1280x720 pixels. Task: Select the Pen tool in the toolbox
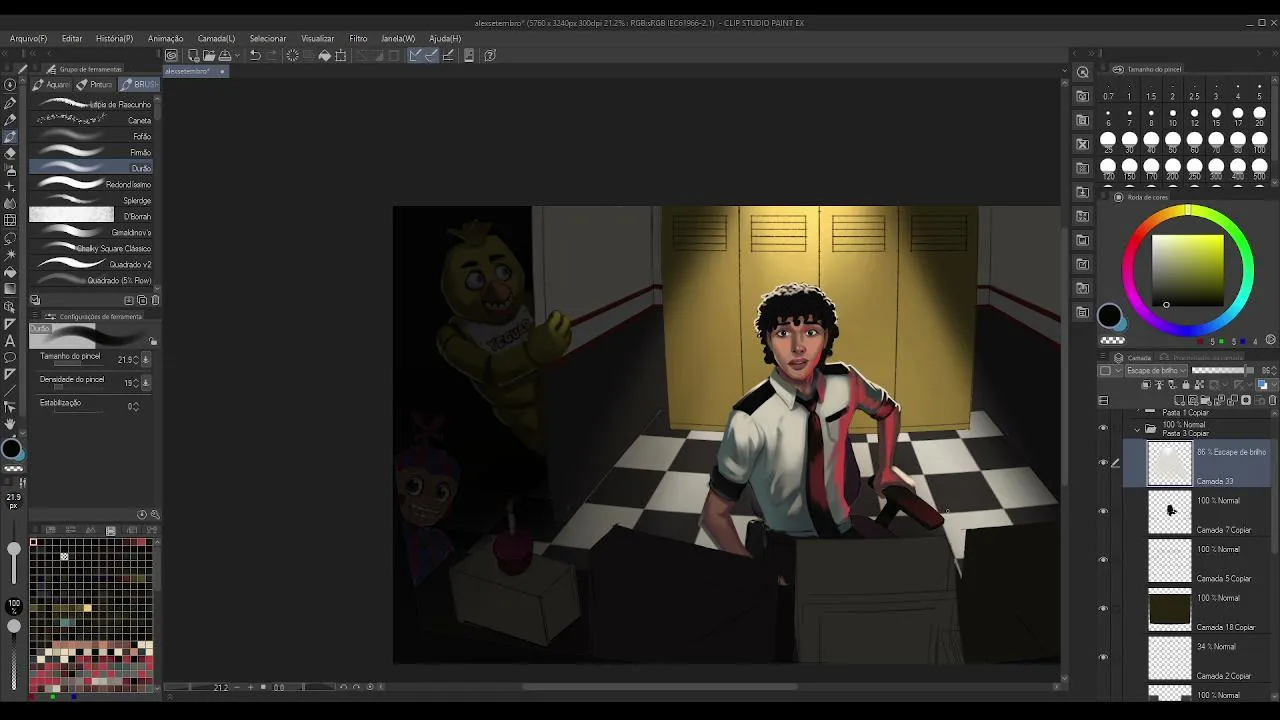coord(10,103)
